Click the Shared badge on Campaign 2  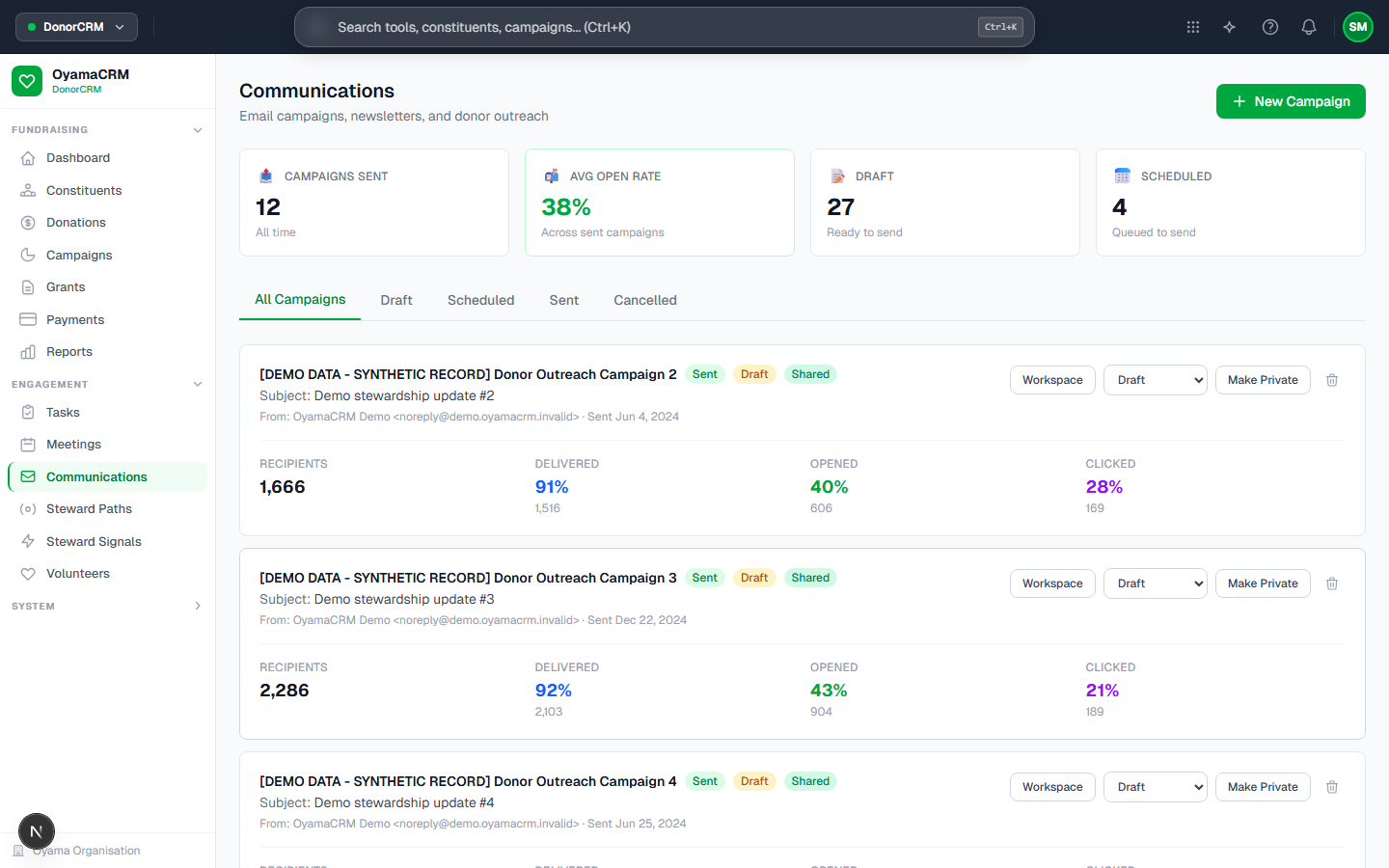(810, 374)
